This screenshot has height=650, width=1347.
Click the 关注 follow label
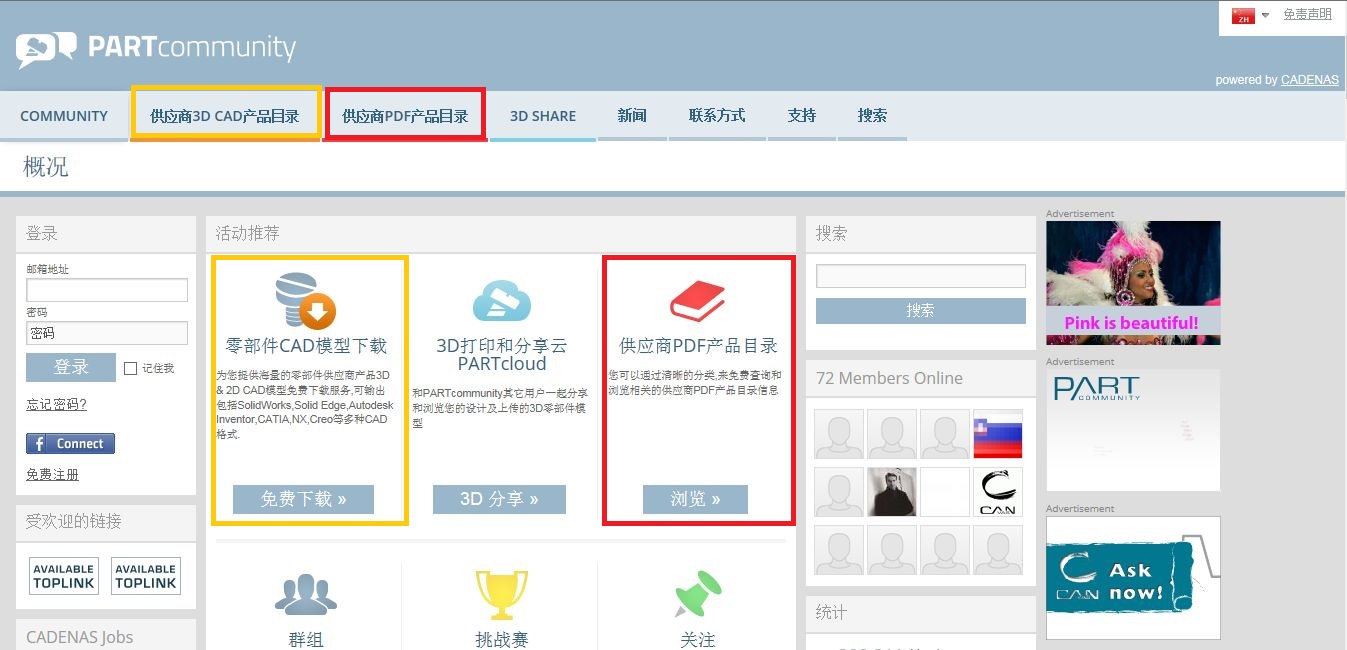tap(698, 640)
